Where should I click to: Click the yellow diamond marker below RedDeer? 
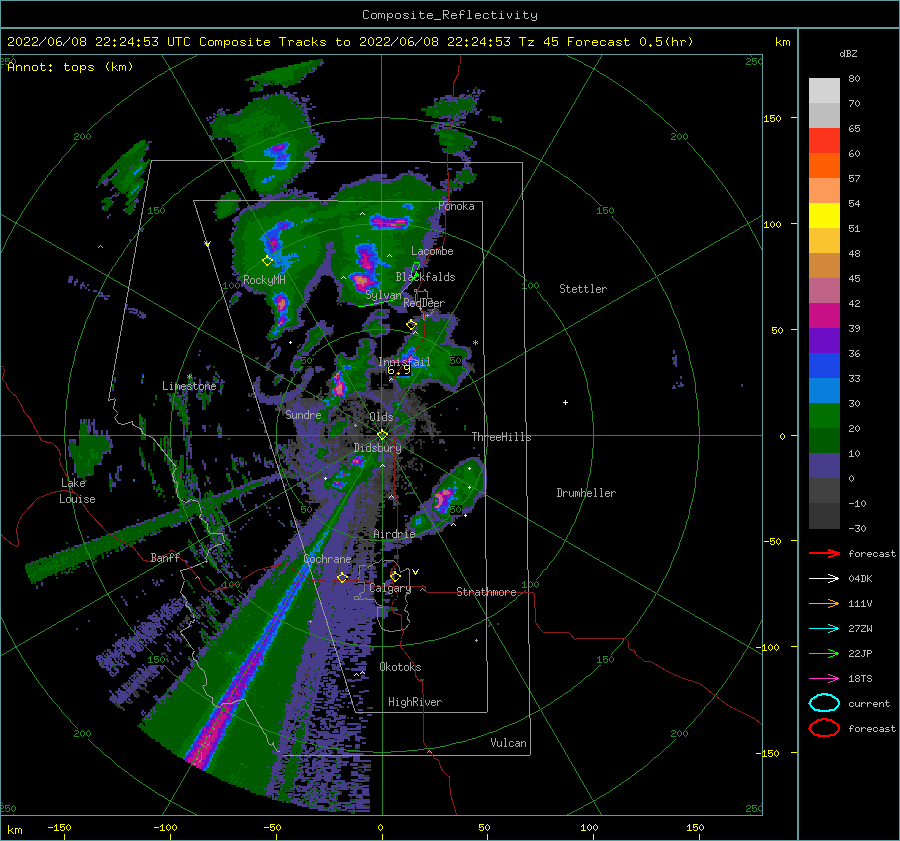point(412,325)
